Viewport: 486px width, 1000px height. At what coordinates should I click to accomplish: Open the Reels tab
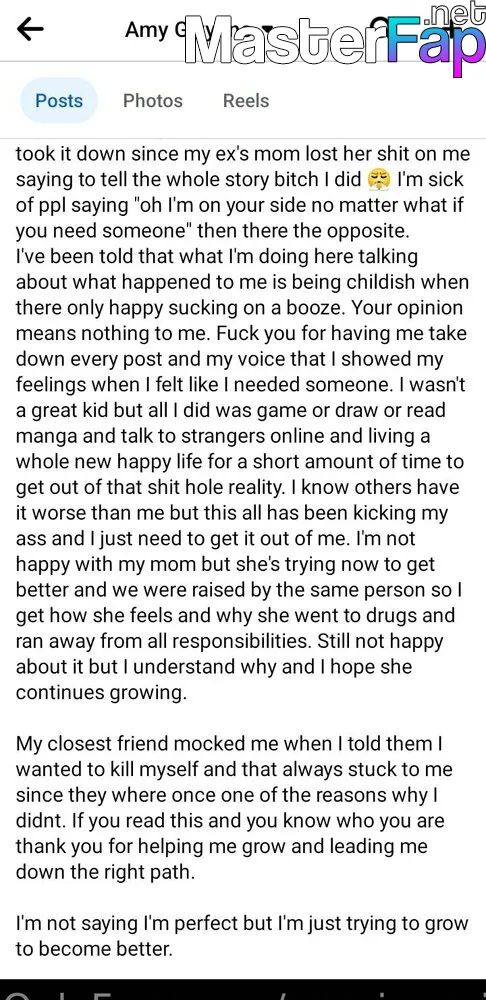[x=246, y=100]
